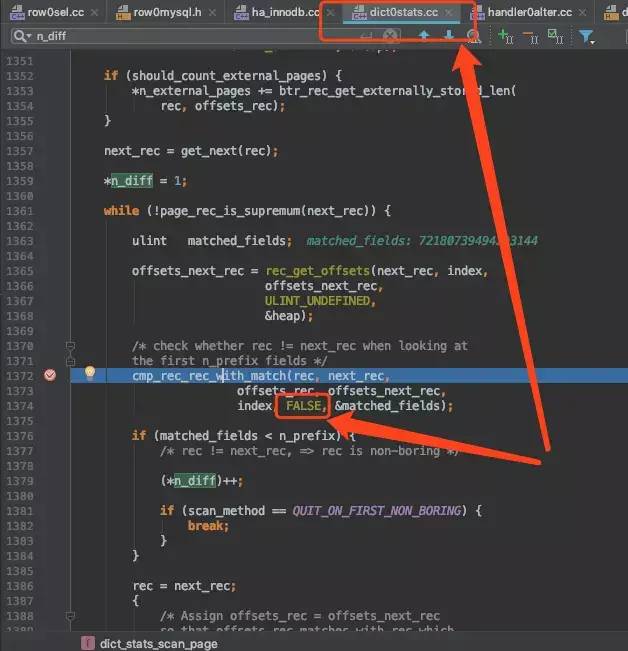Click rec_get_offsets call on line 1365

click(x=318, y=271)
